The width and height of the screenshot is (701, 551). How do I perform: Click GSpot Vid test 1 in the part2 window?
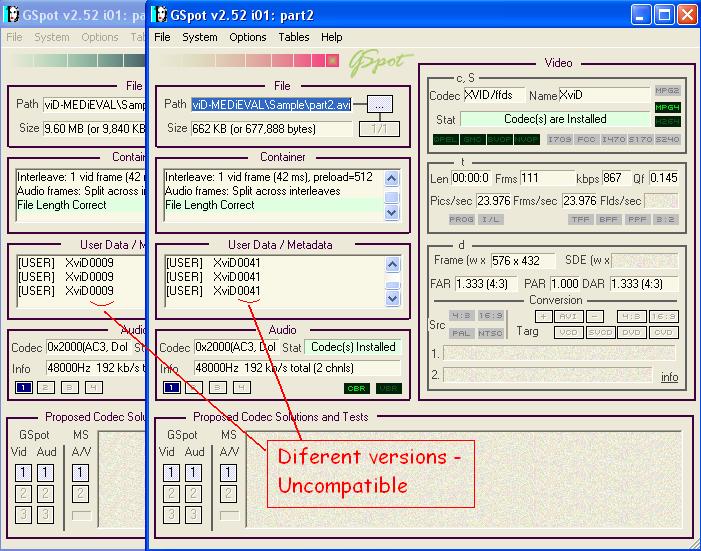[x=171, y=472]
